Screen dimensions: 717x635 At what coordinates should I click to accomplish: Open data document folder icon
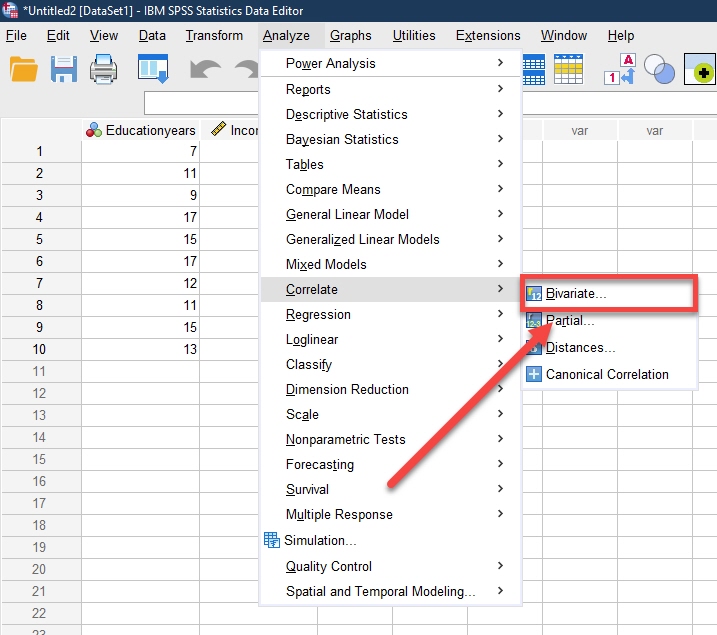pos(23,69)
